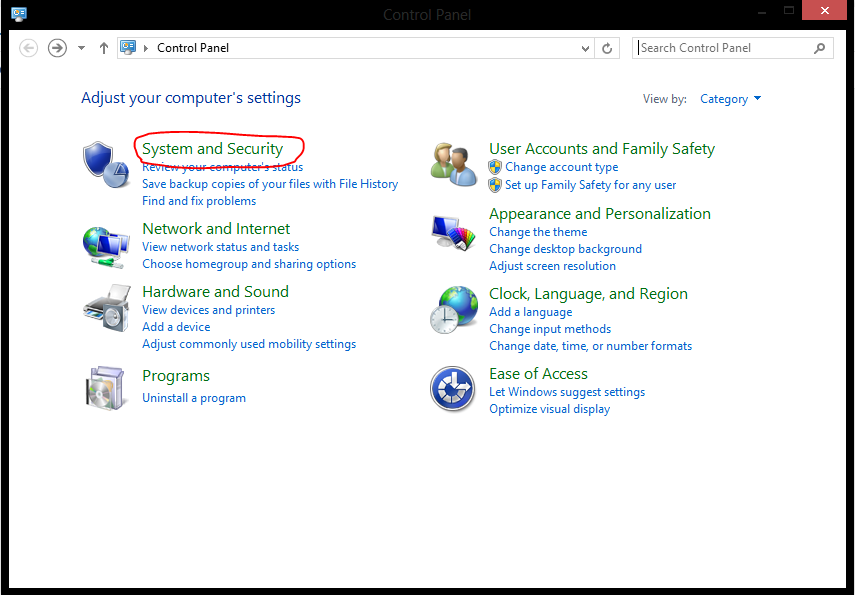This screenshot has width=855, height=595.
Task: Open Appearance and Personalization category
Action: 600,214
